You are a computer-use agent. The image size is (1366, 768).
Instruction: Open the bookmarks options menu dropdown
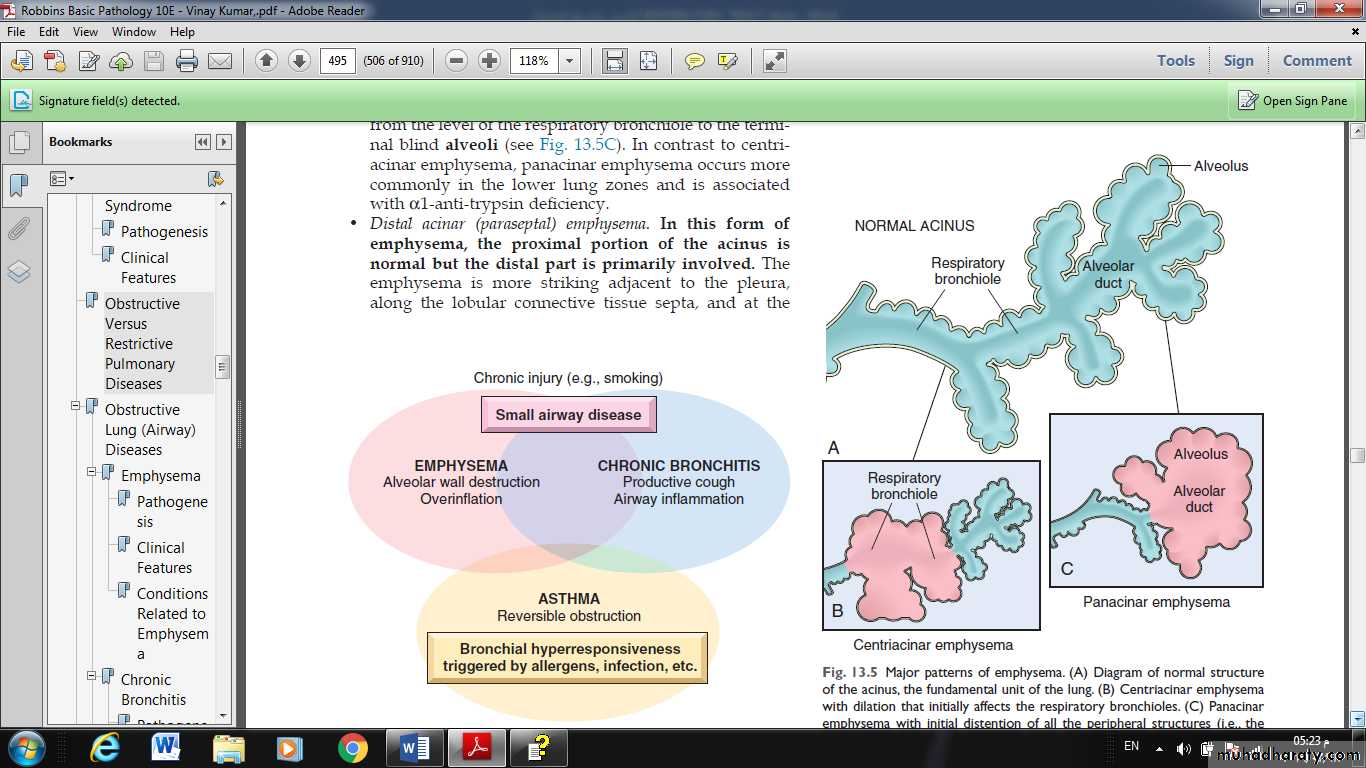[x=62, y=179]
